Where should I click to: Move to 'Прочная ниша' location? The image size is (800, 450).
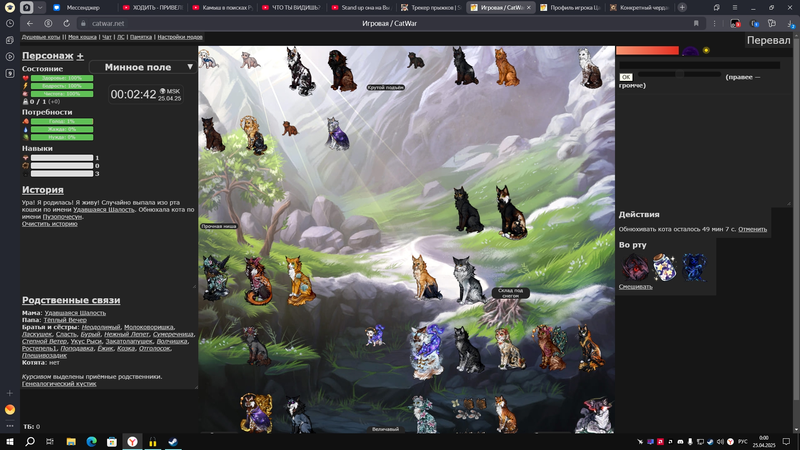coord(218,226)
